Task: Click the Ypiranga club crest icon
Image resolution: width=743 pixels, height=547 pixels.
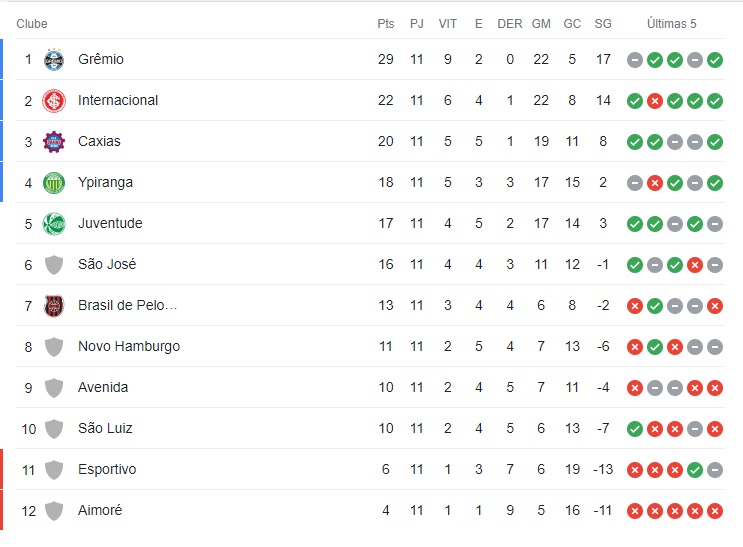Action: point(54,183)
